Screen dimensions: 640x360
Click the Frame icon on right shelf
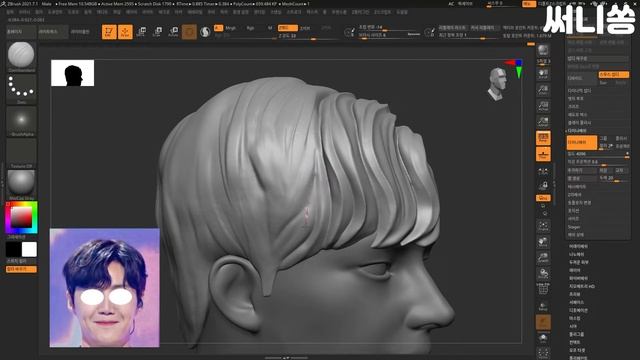543,226
